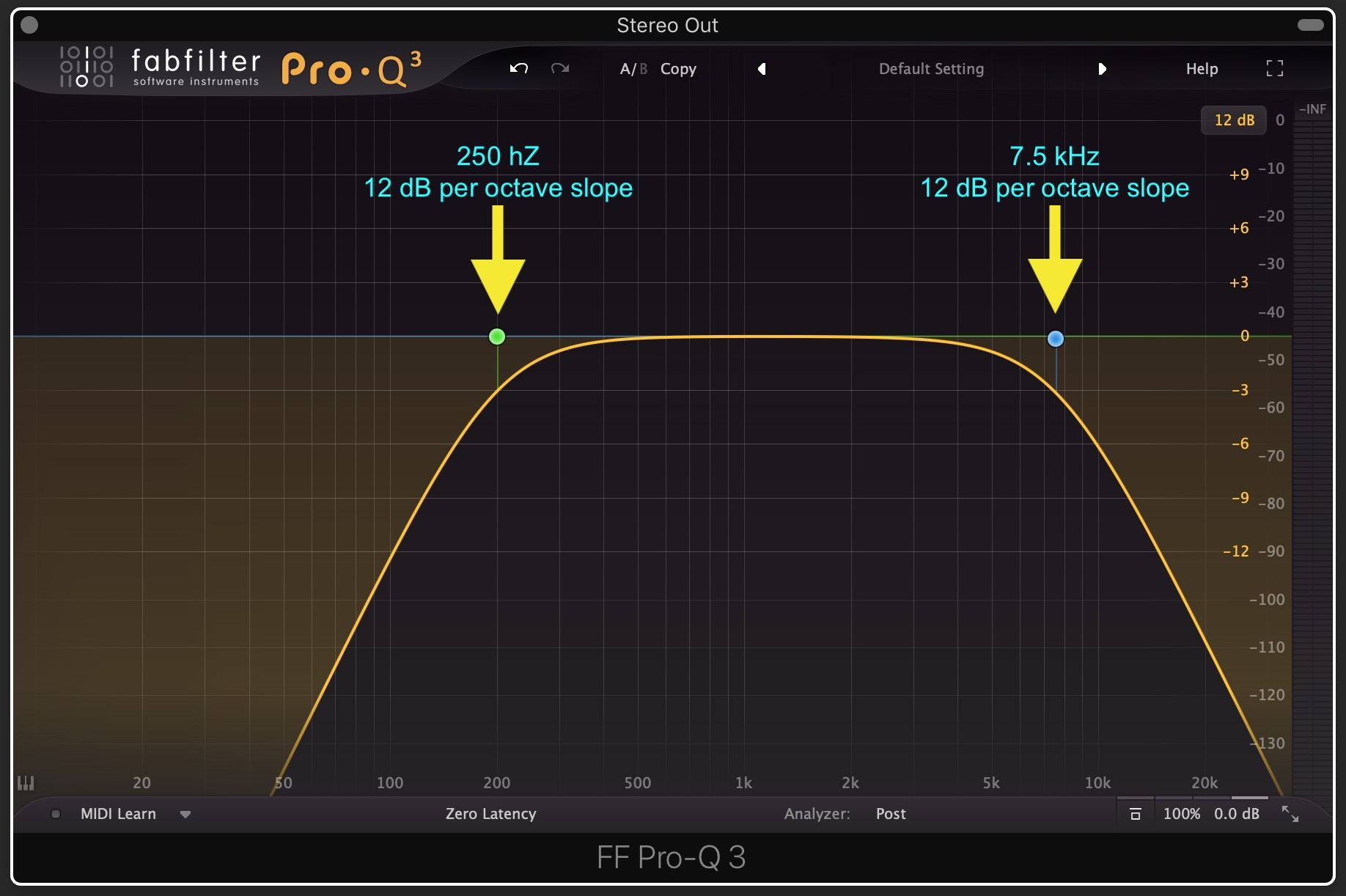Click the resize arrows icon at bottom right
Screen dimensions: 1346x896
pyautogui.click(x=1290, y=814)
